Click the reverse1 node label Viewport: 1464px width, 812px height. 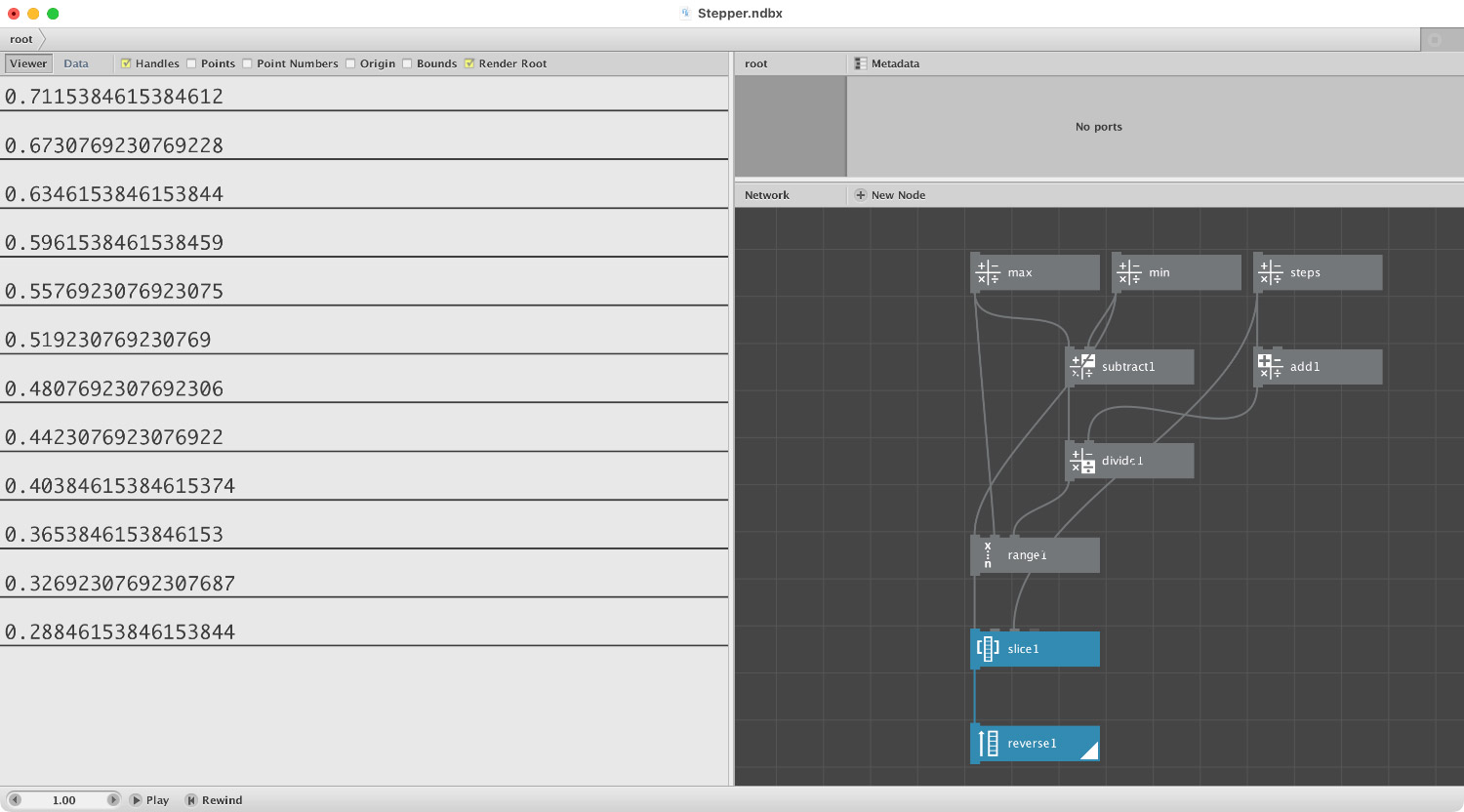point(1032,744)
